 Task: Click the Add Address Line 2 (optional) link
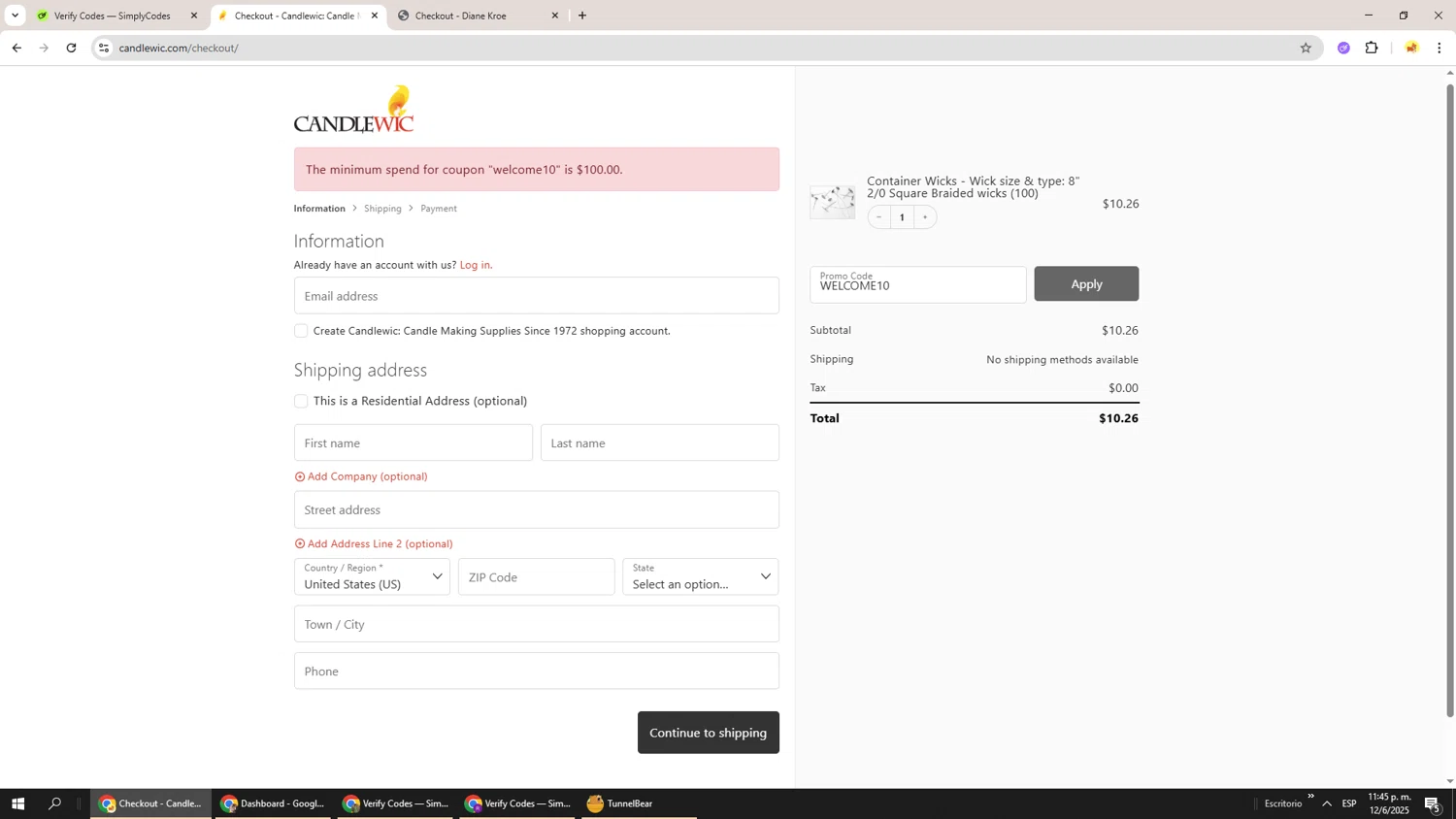[381, 544]
